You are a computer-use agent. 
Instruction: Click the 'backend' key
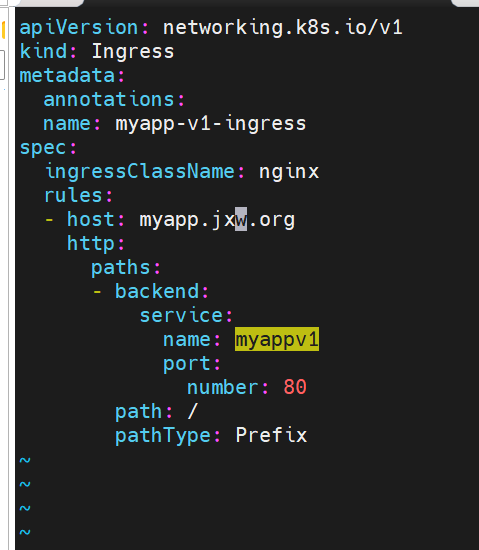(x=157, y=291)
